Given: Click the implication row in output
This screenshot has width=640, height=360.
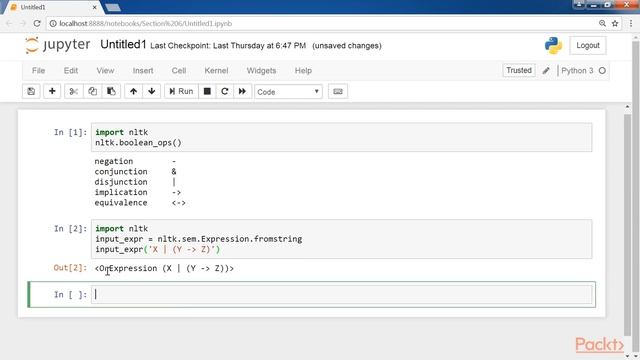Looking at the screenshot, I should pos(138,192).
